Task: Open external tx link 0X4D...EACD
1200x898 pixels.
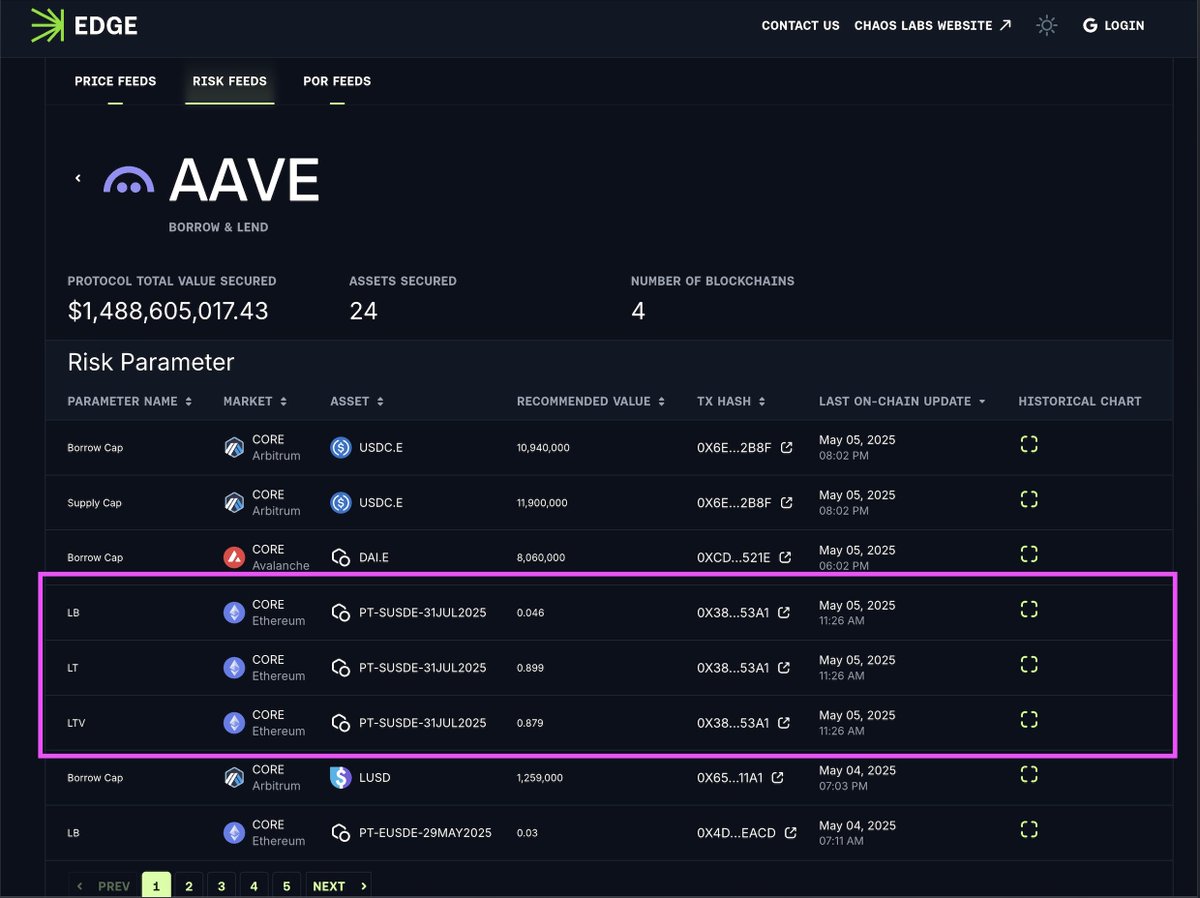Action: [x=791, y=832]
